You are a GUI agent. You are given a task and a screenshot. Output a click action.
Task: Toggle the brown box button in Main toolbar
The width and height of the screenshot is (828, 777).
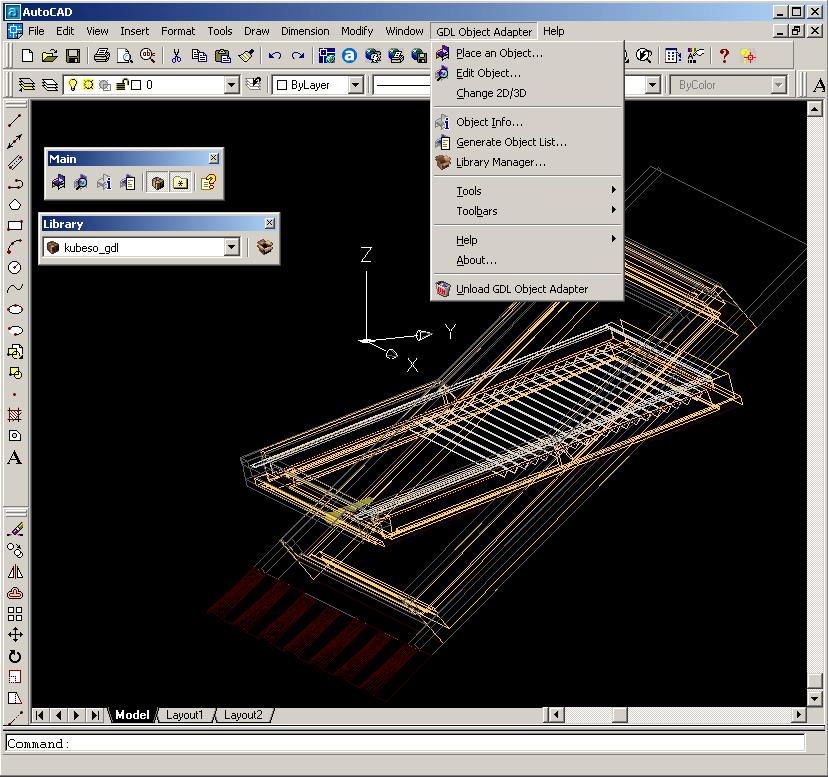(157, 183)
